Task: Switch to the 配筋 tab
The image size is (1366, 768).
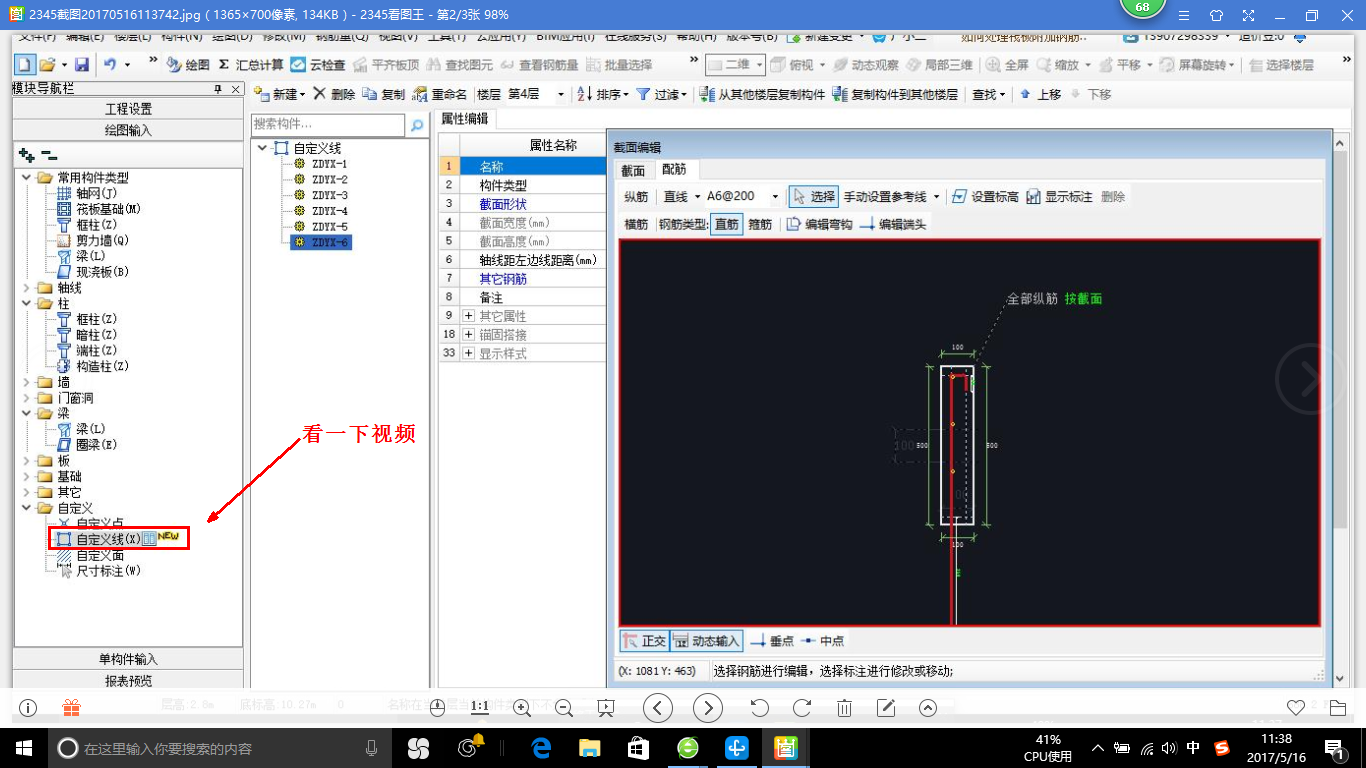Action: click(x=675, y=170)
